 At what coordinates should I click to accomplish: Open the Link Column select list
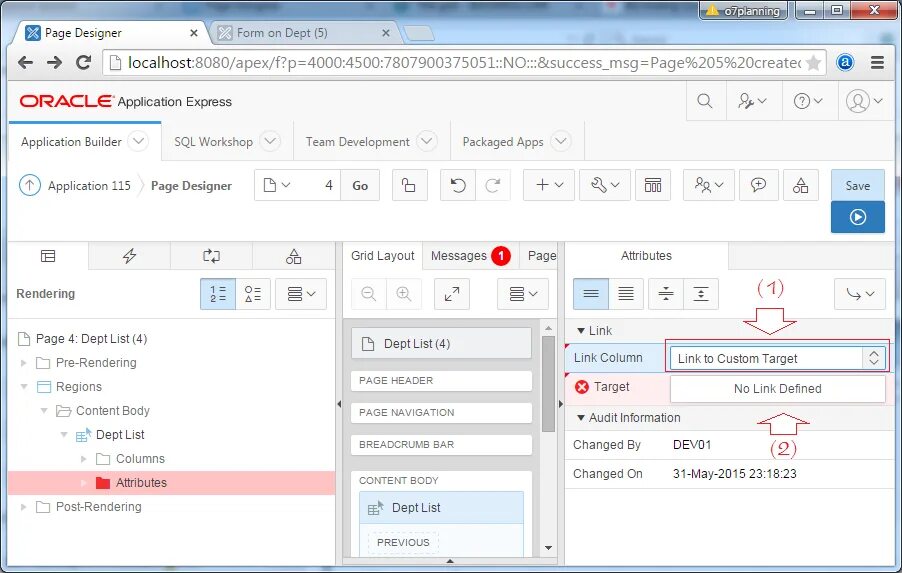click(x=777, y=358)
